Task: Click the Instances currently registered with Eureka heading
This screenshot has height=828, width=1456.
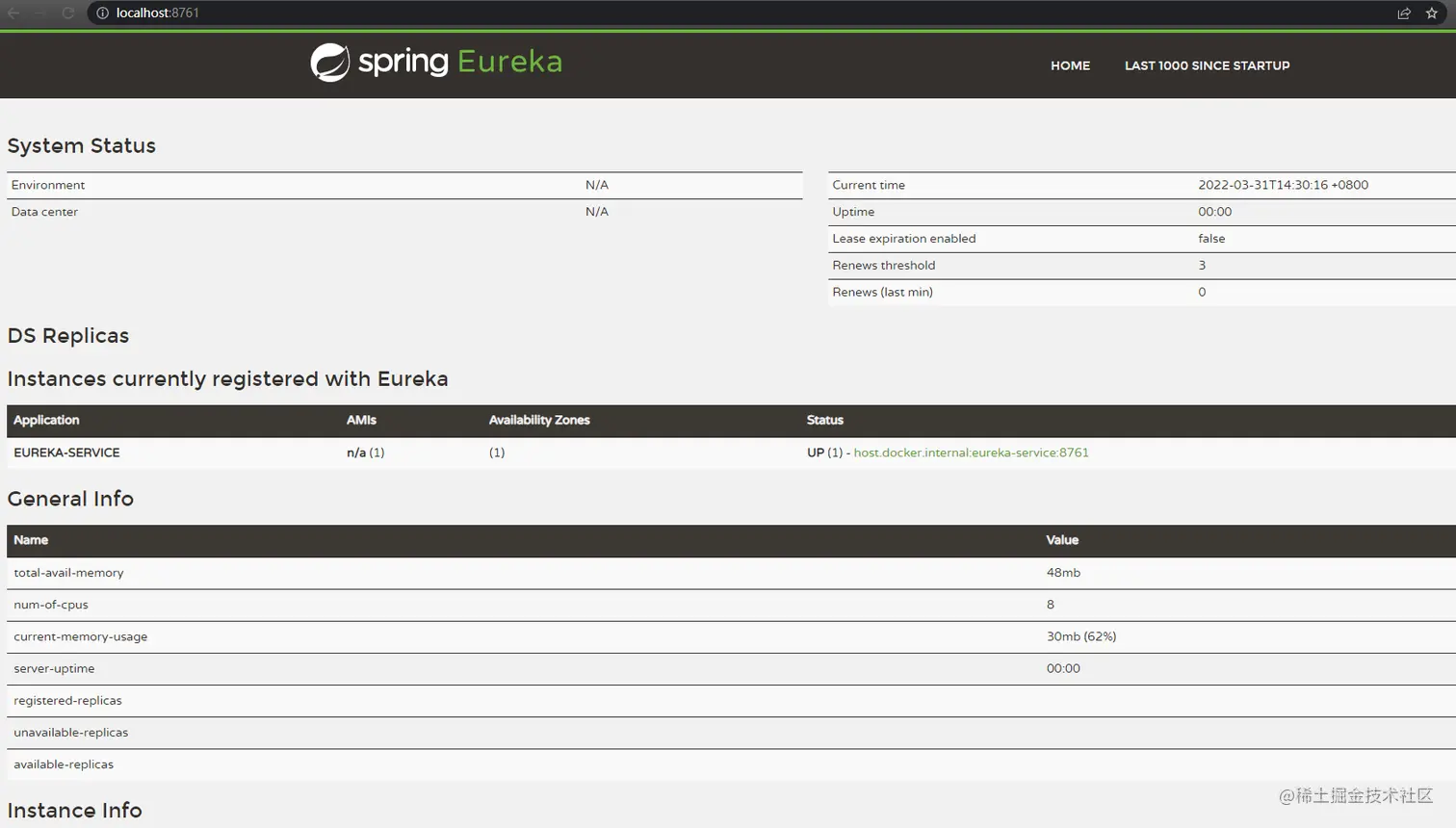Action: pyautogui.click(x=227, y=378)
